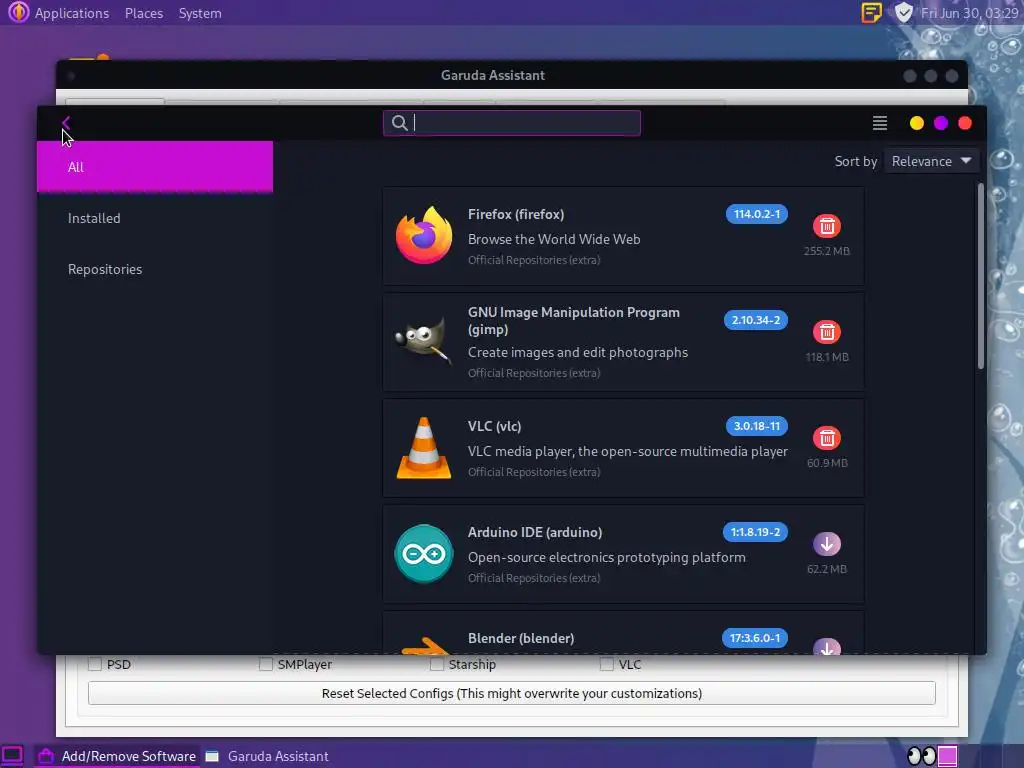The height and width of the screenshot is (768, 1024).
Task: Select the Repositories category tab
Action: pos(155,269)
